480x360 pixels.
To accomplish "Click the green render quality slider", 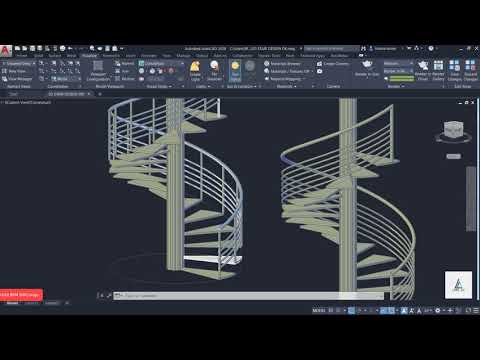I will coord(401,79).
